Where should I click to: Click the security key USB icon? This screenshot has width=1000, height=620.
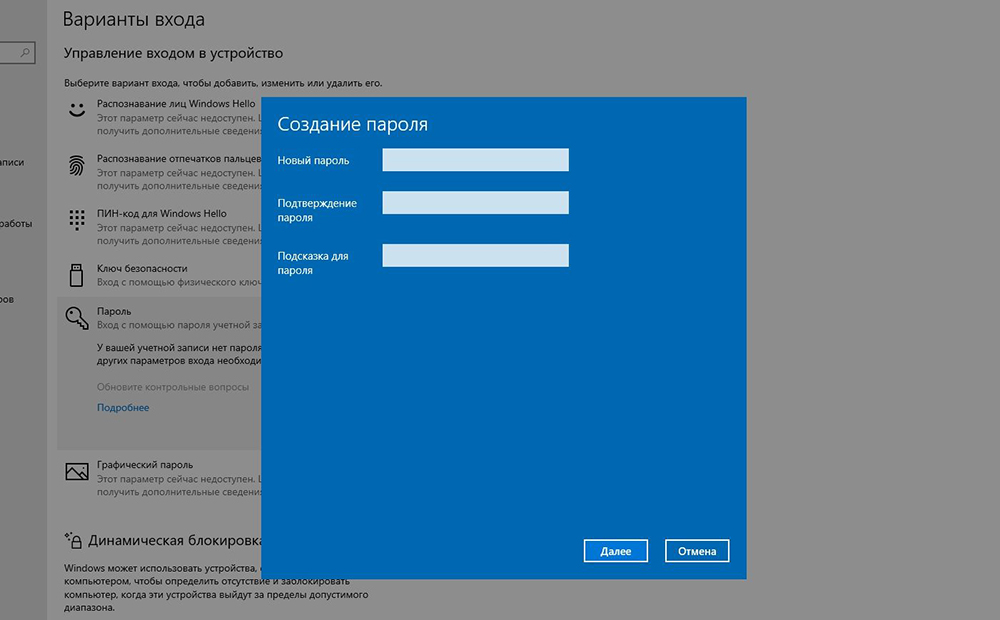click(77, 275)
